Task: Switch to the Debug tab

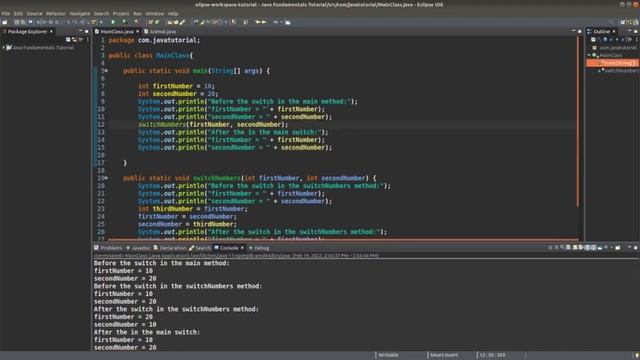Action: [x=259, y=248]
